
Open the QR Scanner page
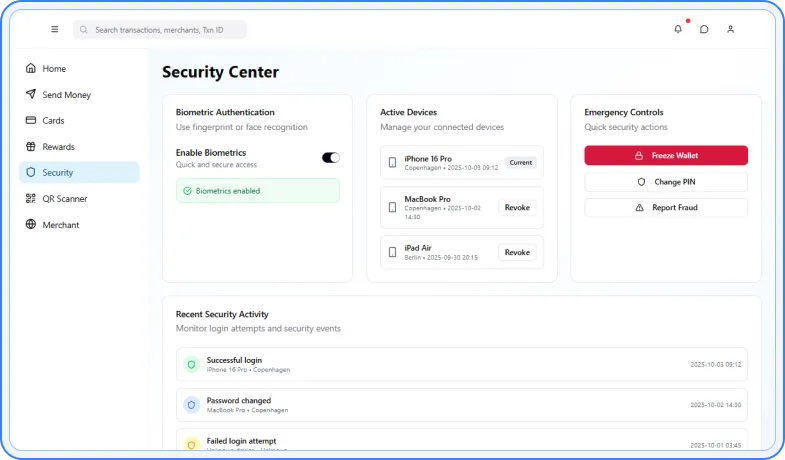pos(64,199)
